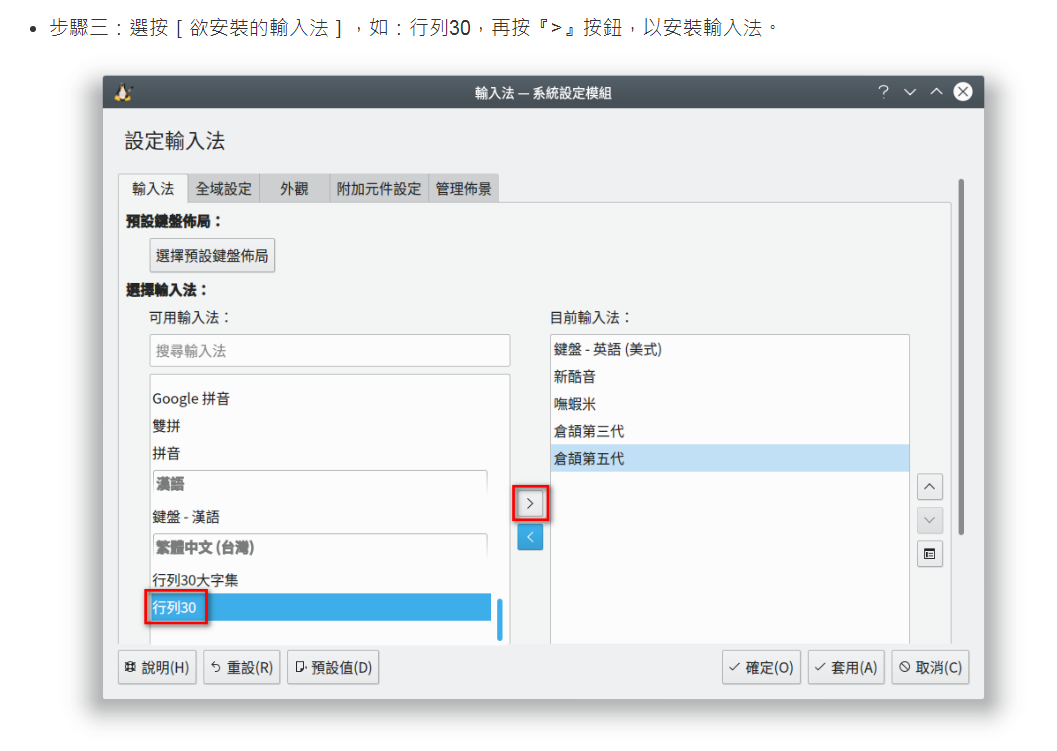Click the dialog's right vertical scrollbar
This screenshot has height=751, width=1057.
(961, 357)
